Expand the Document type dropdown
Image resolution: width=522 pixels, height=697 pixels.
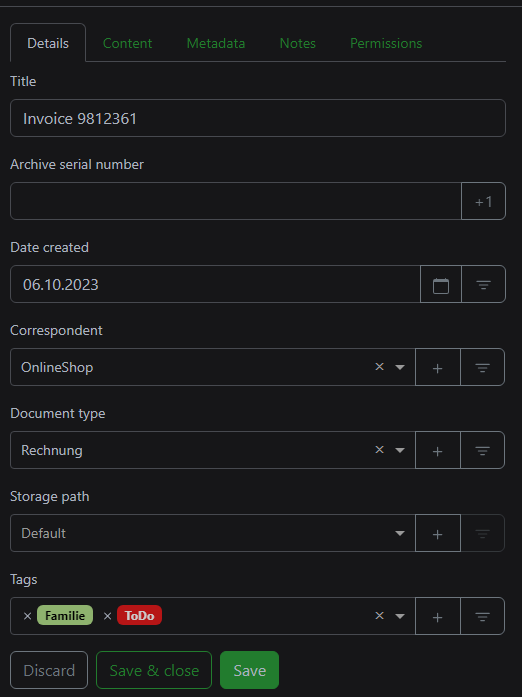pos(400,451)
